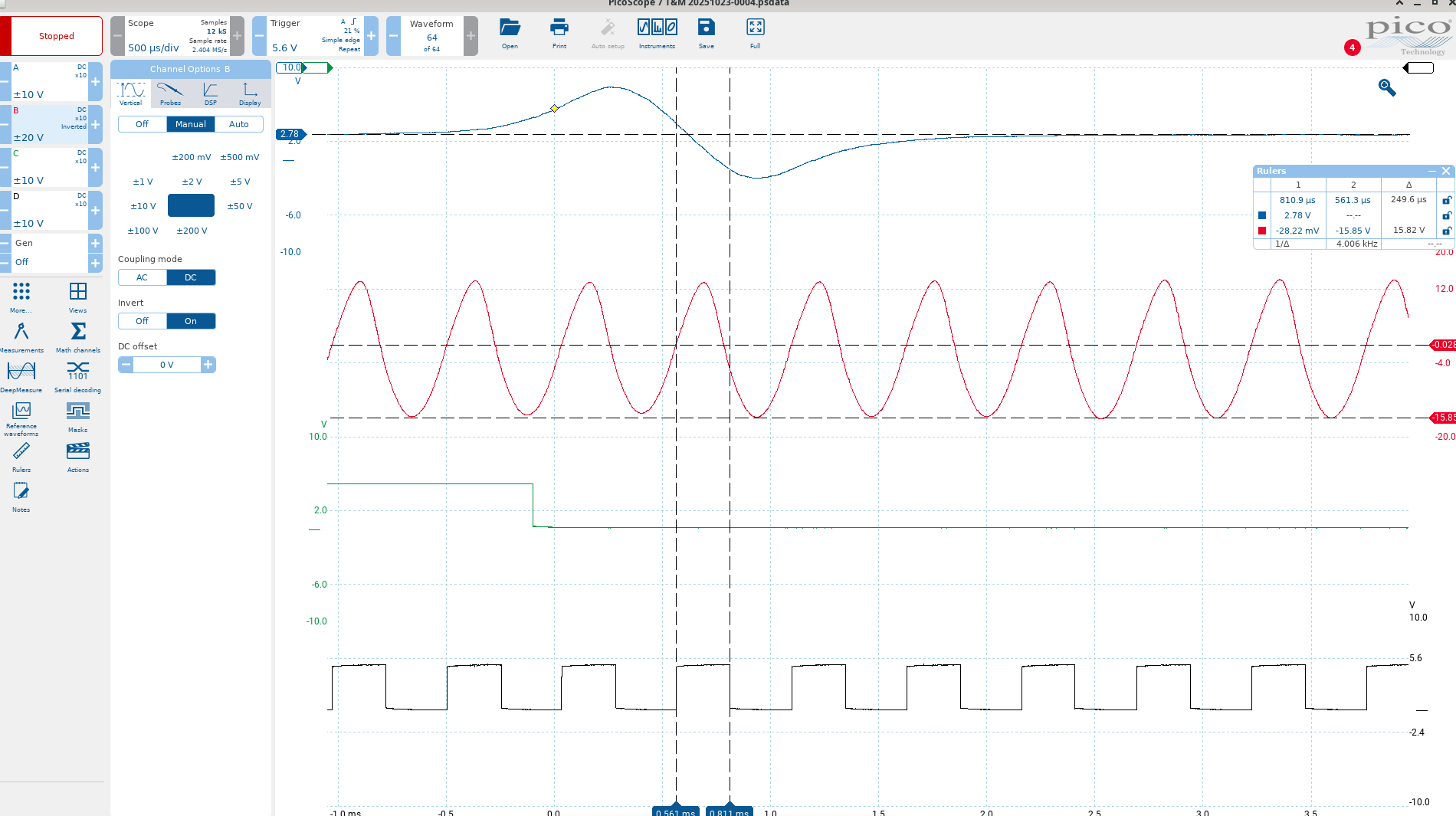Close the Rulers panel

[x=1446, y=171]
